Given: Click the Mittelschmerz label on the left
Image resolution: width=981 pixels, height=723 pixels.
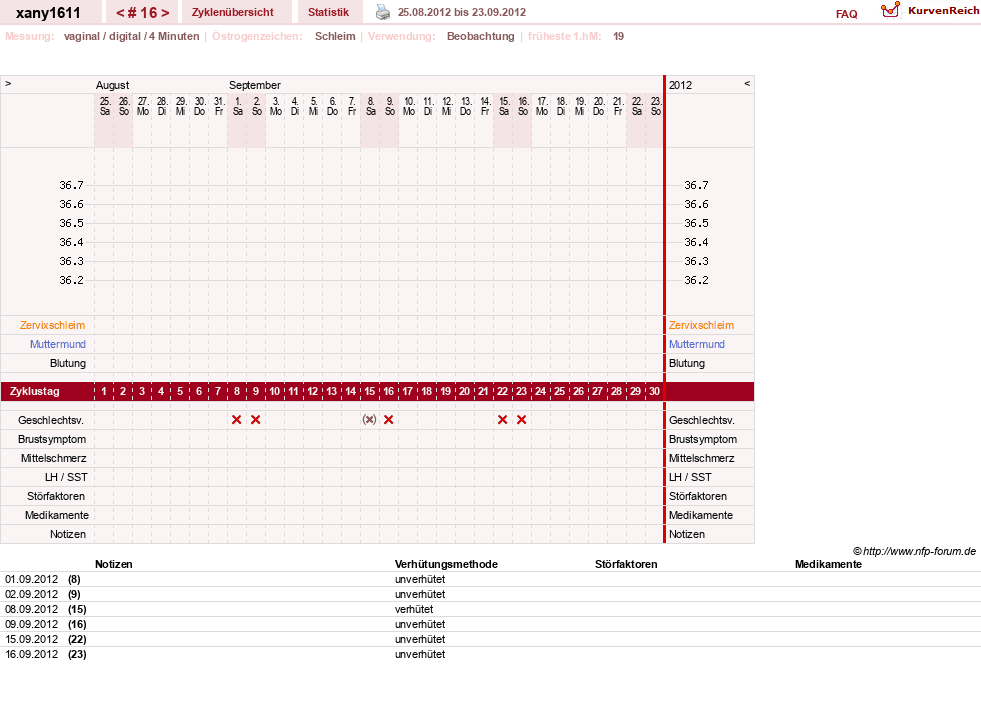Looking at the screenshot, I should click(54, 458).
